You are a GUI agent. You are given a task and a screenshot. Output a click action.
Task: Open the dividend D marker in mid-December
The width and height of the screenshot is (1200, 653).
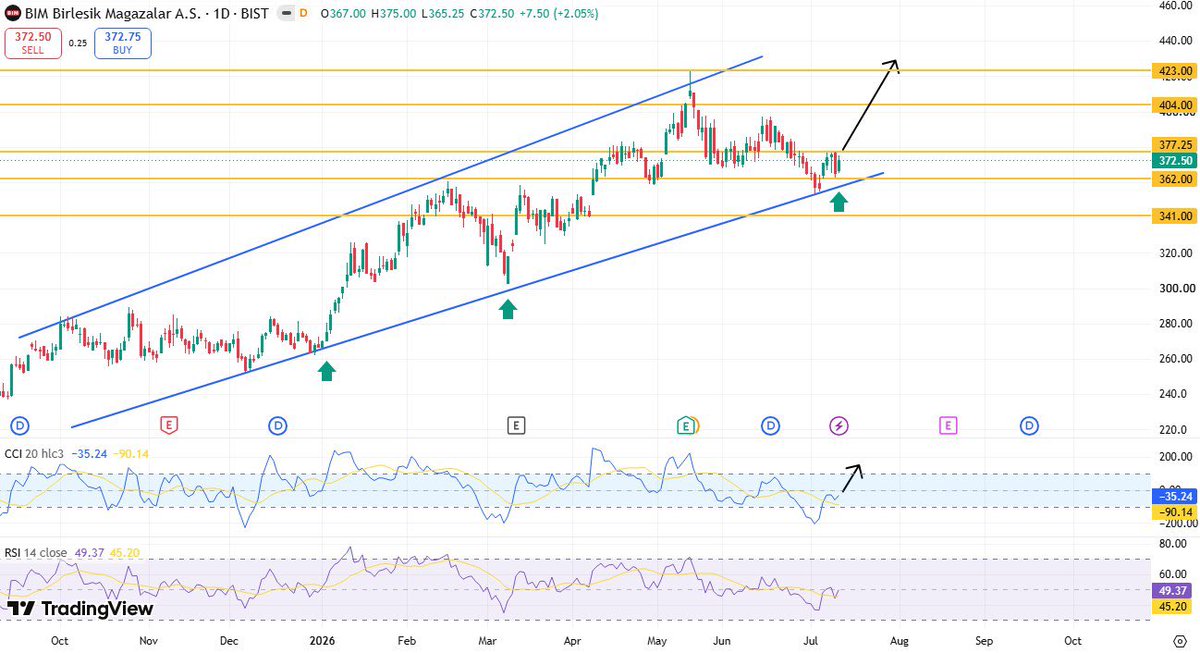pos(277,425)
